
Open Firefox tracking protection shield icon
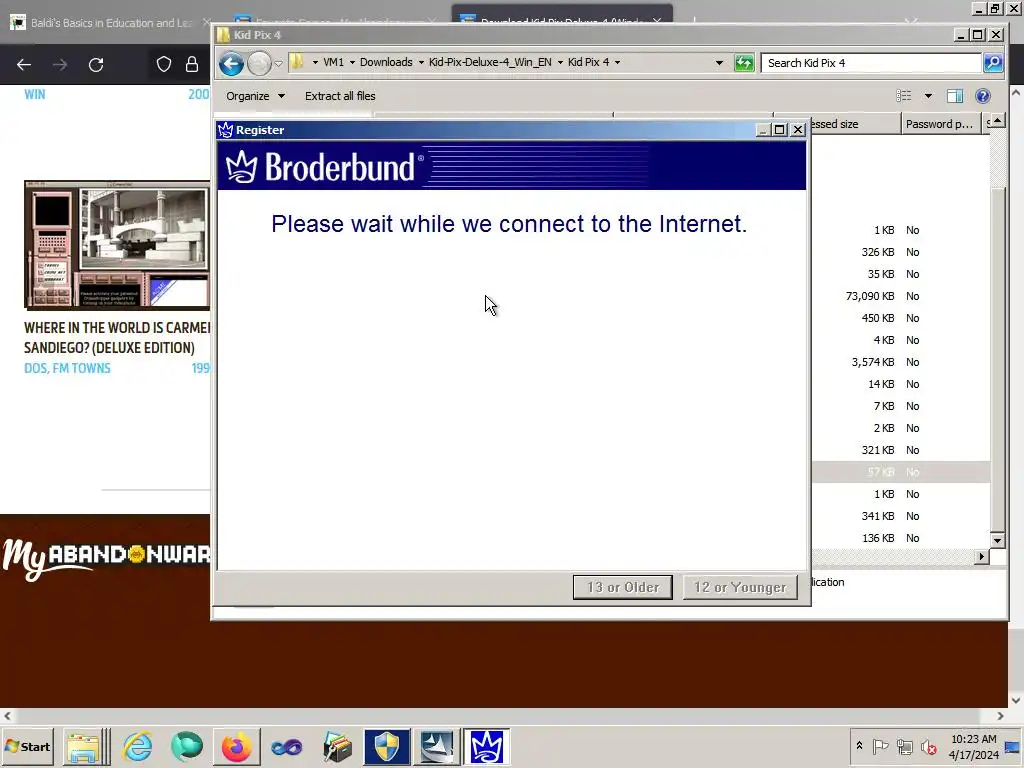point(164,64)
